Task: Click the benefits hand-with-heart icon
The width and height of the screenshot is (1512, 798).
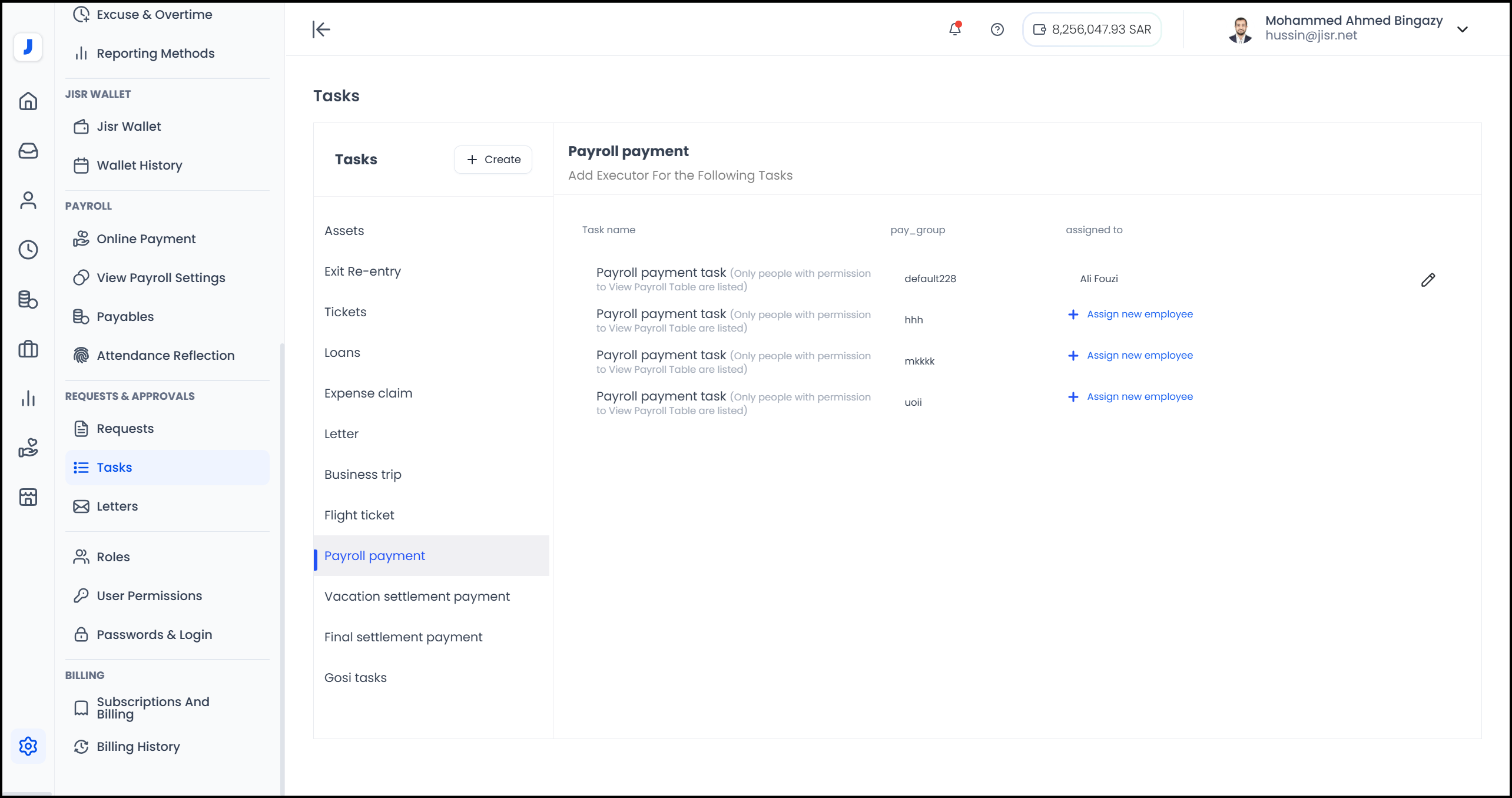Action: tap(28, 448)
